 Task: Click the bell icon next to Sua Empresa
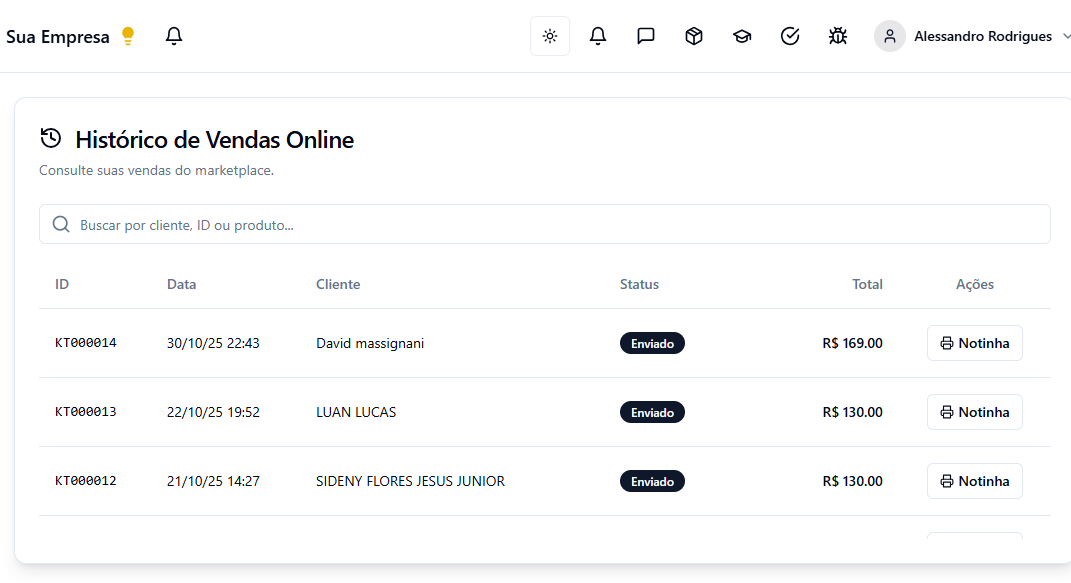pos(173,35)
